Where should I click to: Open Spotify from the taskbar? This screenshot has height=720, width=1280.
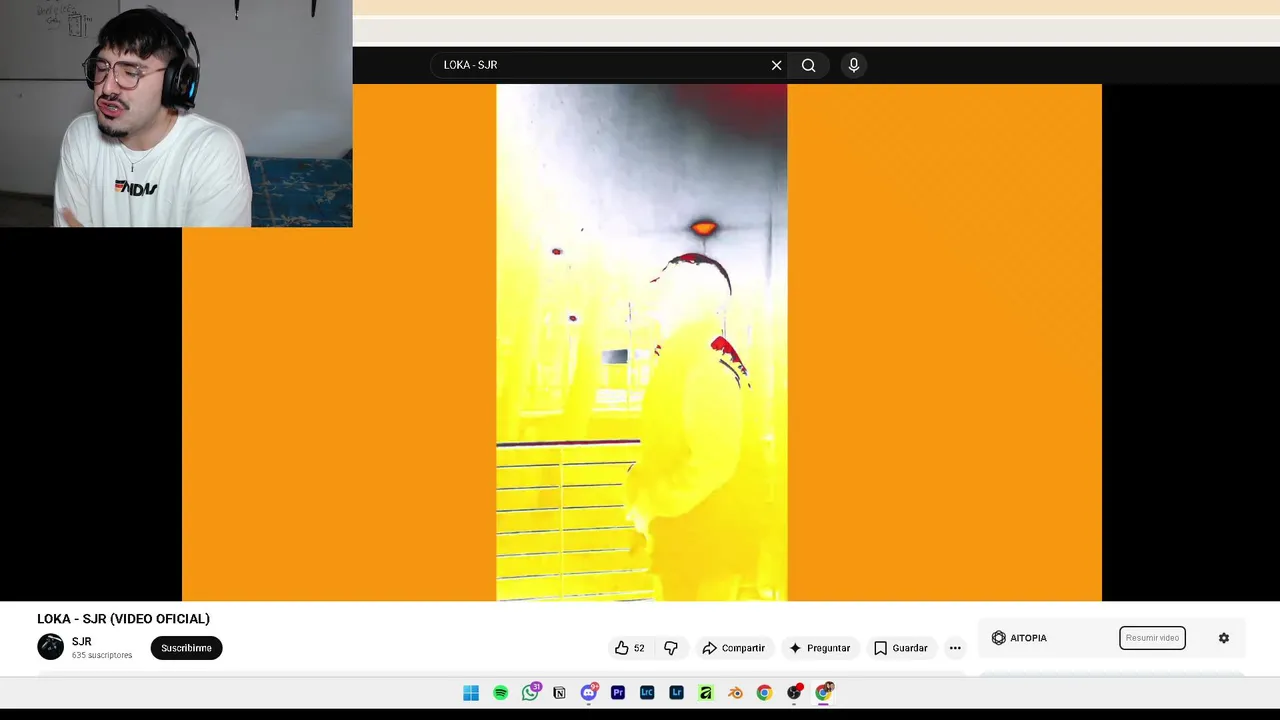pyautogui.click(x=500, y=693)
